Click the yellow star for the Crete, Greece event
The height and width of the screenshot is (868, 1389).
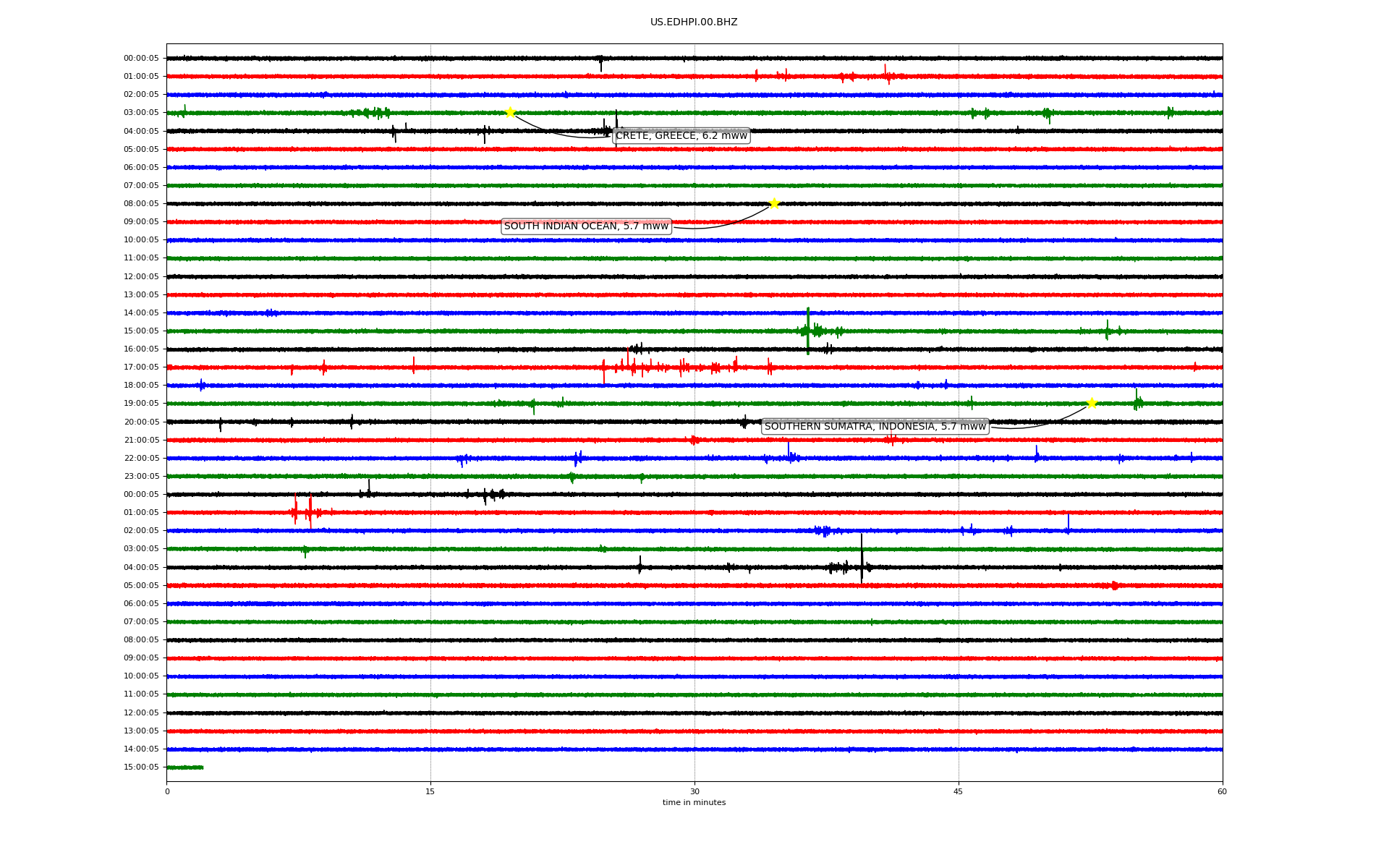click(x=510, y=112)
